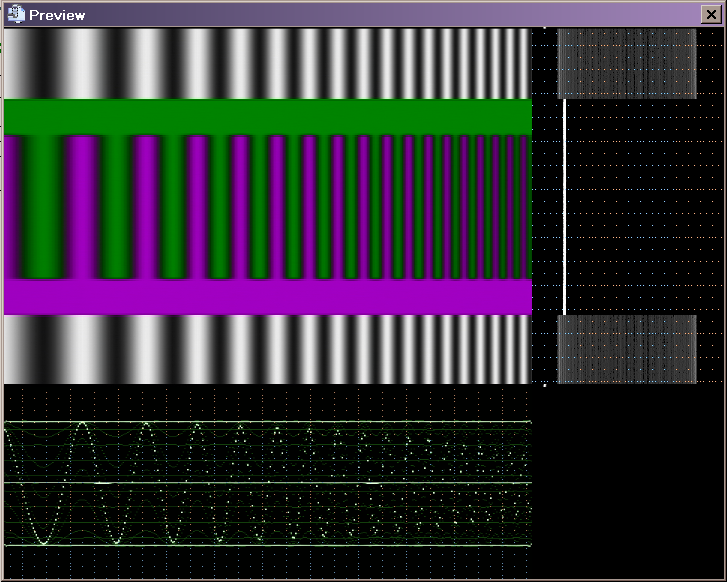Viewport: 727px width, 582px height.
Task: Click the solid green color band
Action: coord(268,117)
